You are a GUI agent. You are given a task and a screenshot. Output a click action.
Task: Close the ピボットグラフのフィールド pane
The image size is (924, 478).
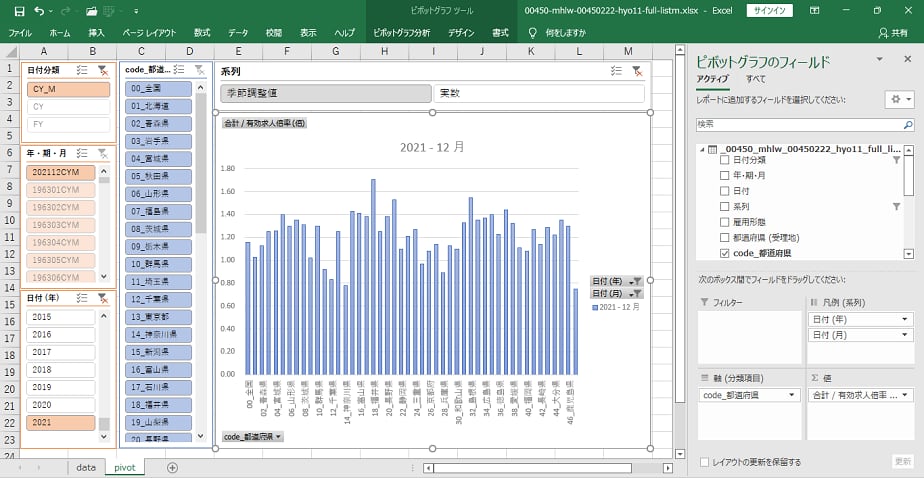(x=906, y=60)
